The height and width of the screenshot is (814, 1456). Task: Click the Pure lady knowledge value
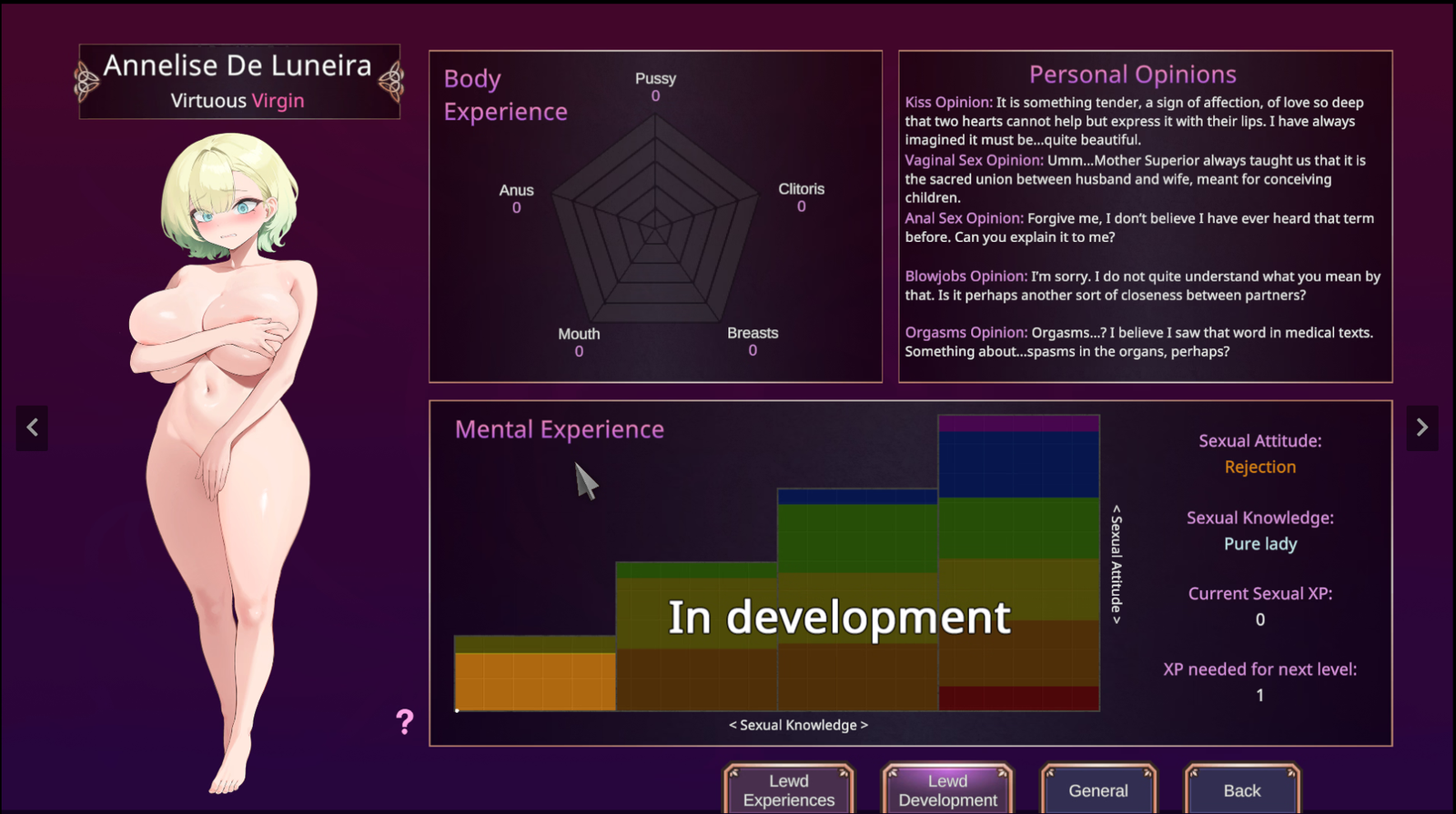click(x=1259, y=544)
